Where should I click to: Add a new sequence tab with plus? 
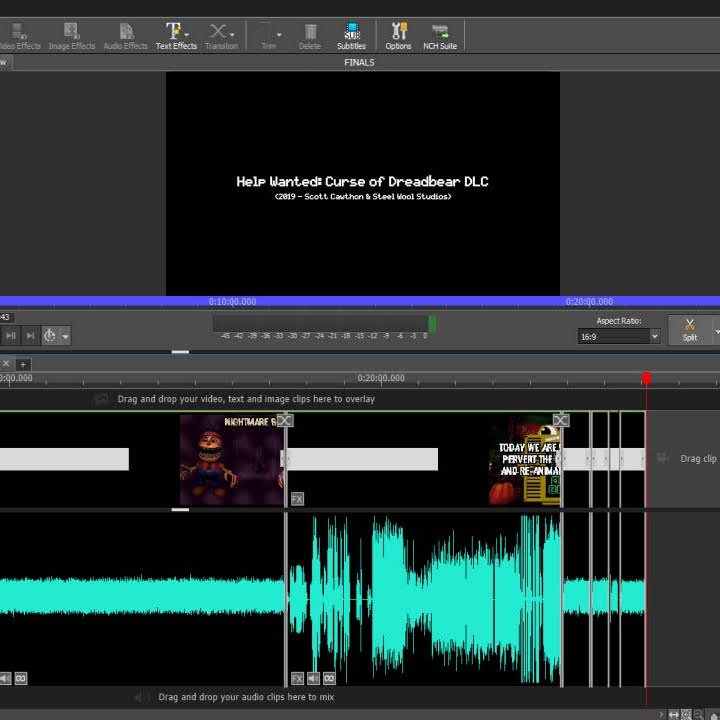[22, 364]
